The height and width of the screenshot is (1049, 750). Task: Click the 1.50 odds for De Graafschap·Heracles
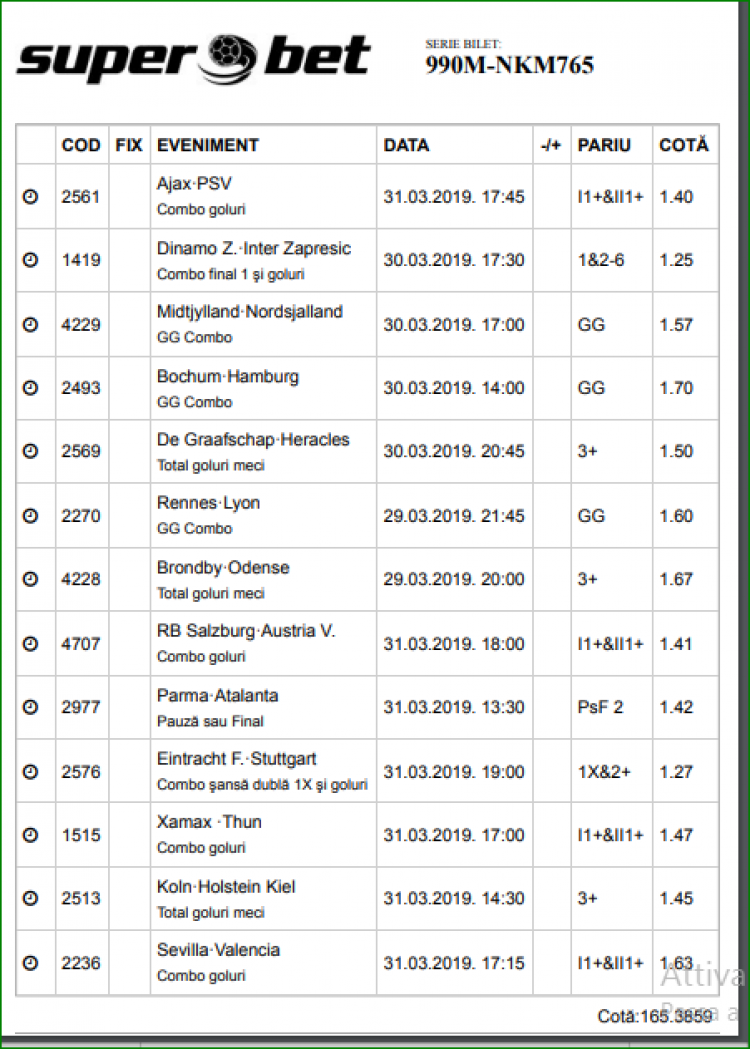tap(676, 452)
